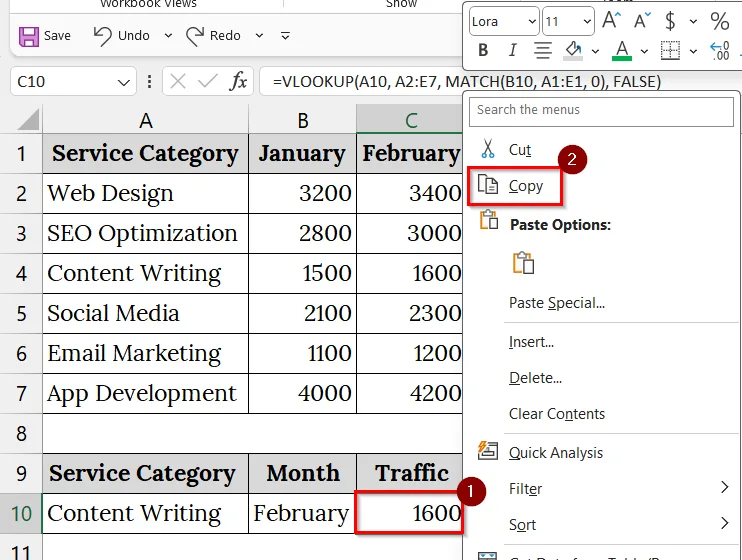Click the Web Design cell

[145, 193]
